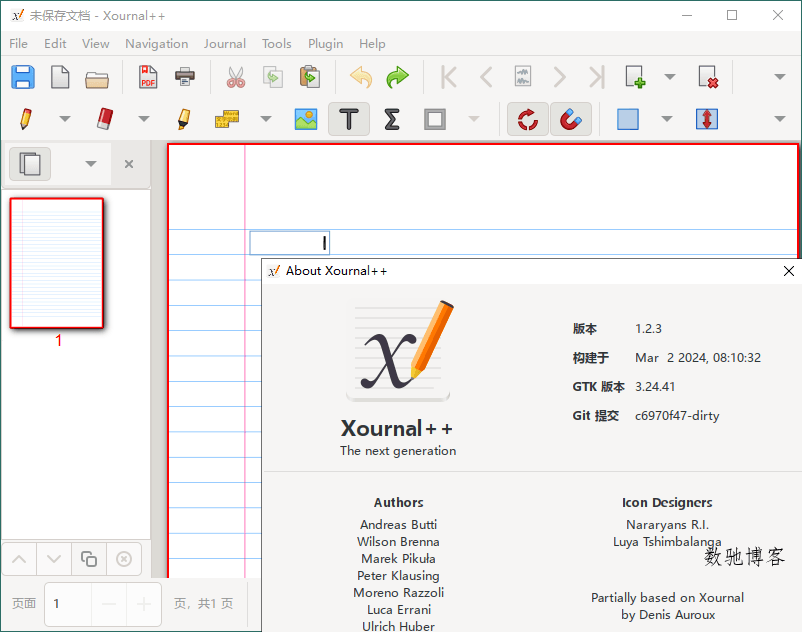This screenshot has height=632, width=802.
Task: Expand the shape tool dropdown arrow
Action: [x=474, y=119]
